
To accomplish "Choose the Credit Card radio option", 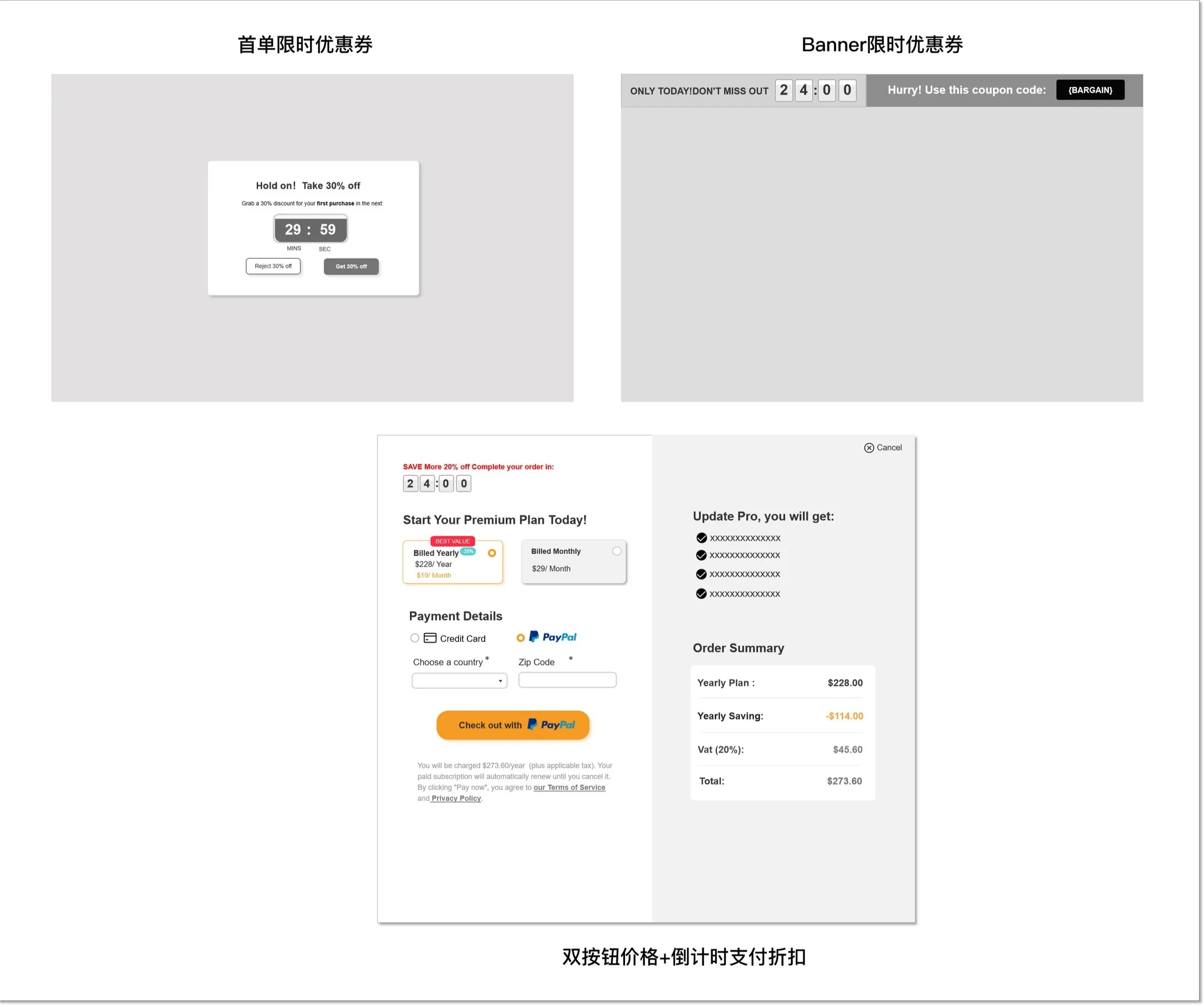I will coord(414,638).
